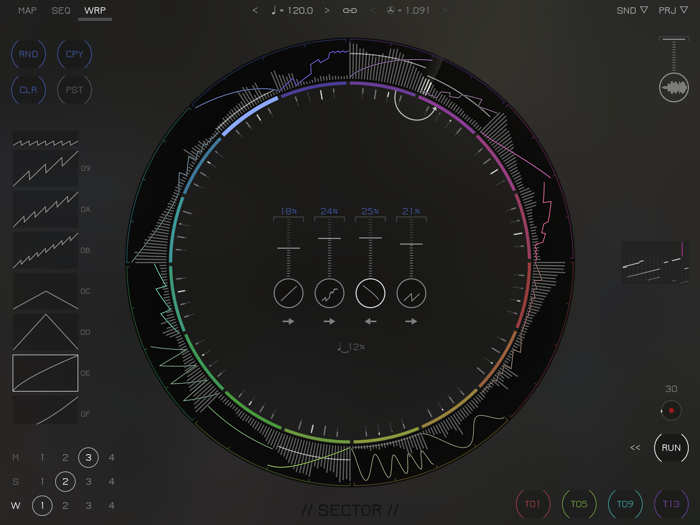Viewport: 700px width, 525px height.
Task: Click the sawtooth curve icon
Action: (x=411, y=293)
